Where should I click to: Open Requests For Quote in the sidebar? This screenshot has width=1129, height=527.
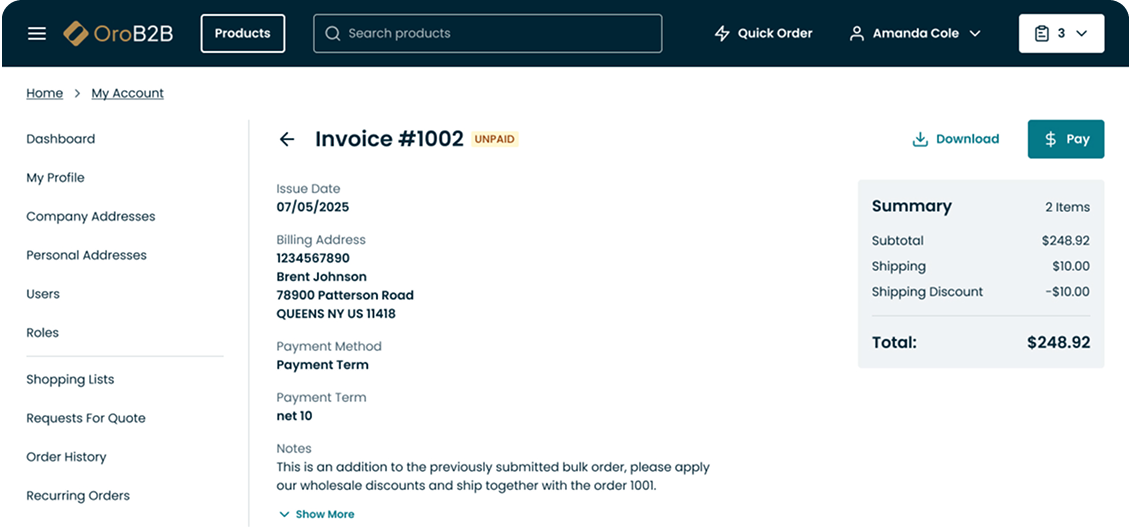(86, 418)
